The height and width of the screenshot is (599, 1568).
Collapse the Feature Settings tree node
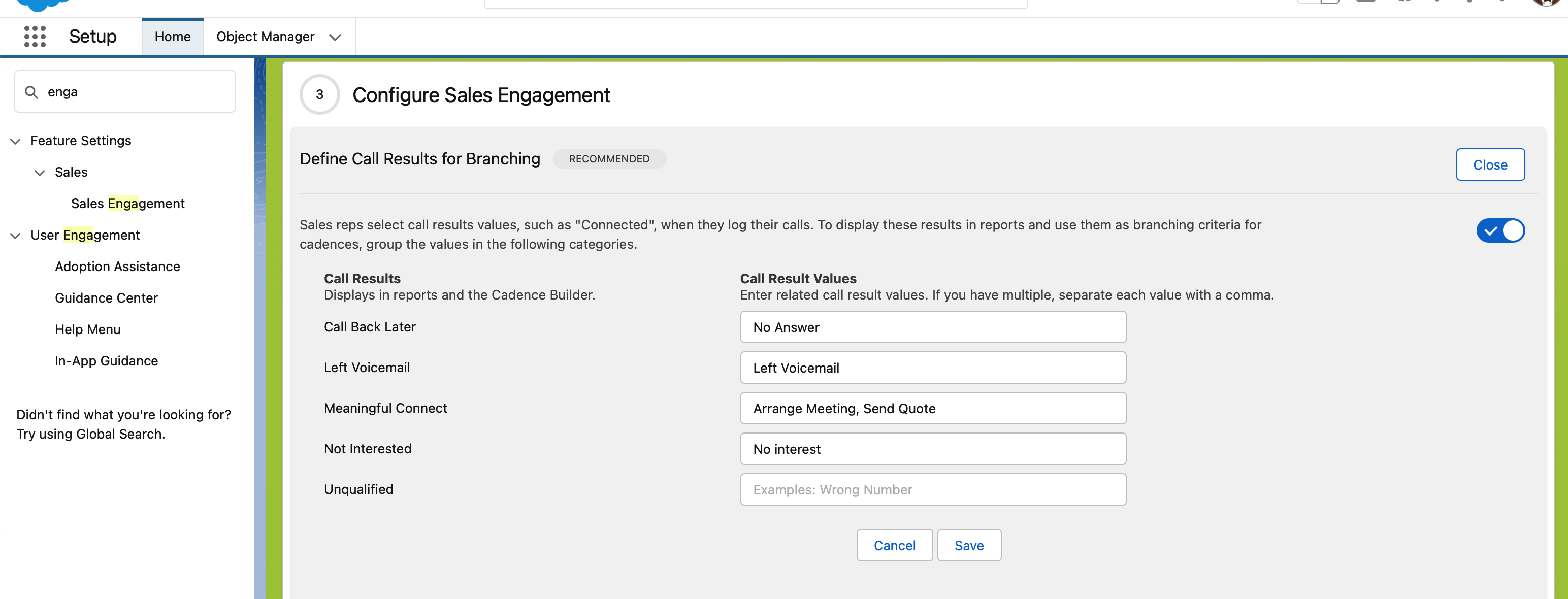point(15,141)
